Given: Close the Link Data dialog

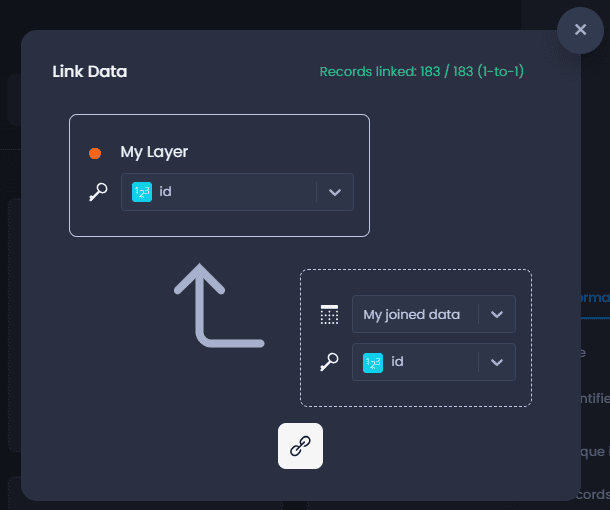Looking at the screenshot, I should click(x=580, y=30).
